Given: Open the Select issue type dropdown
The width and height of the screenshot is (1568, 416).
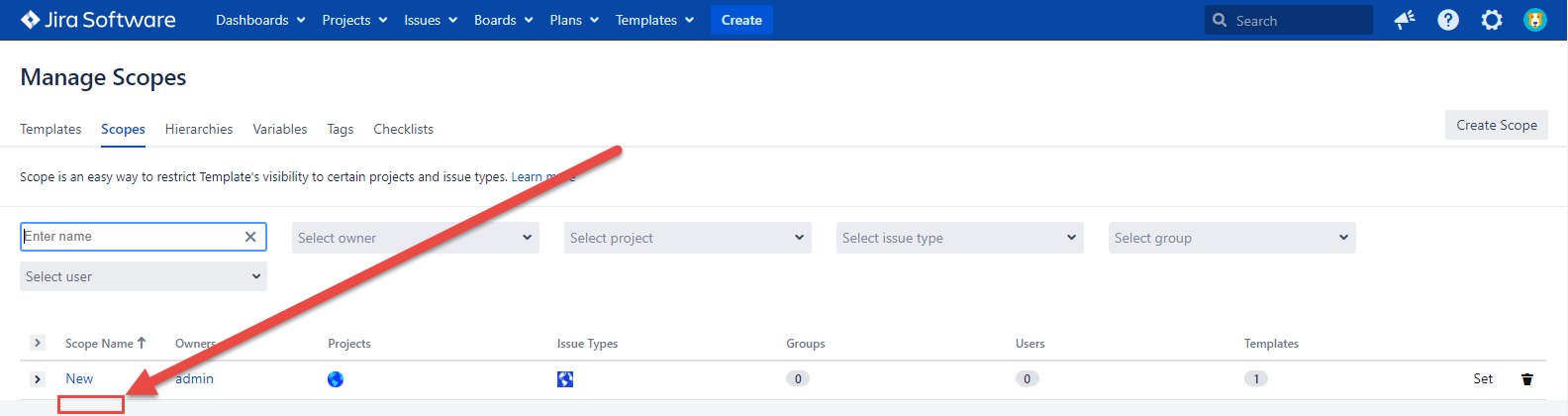Looking at the screenshot, I should click(x=959, y=238).
